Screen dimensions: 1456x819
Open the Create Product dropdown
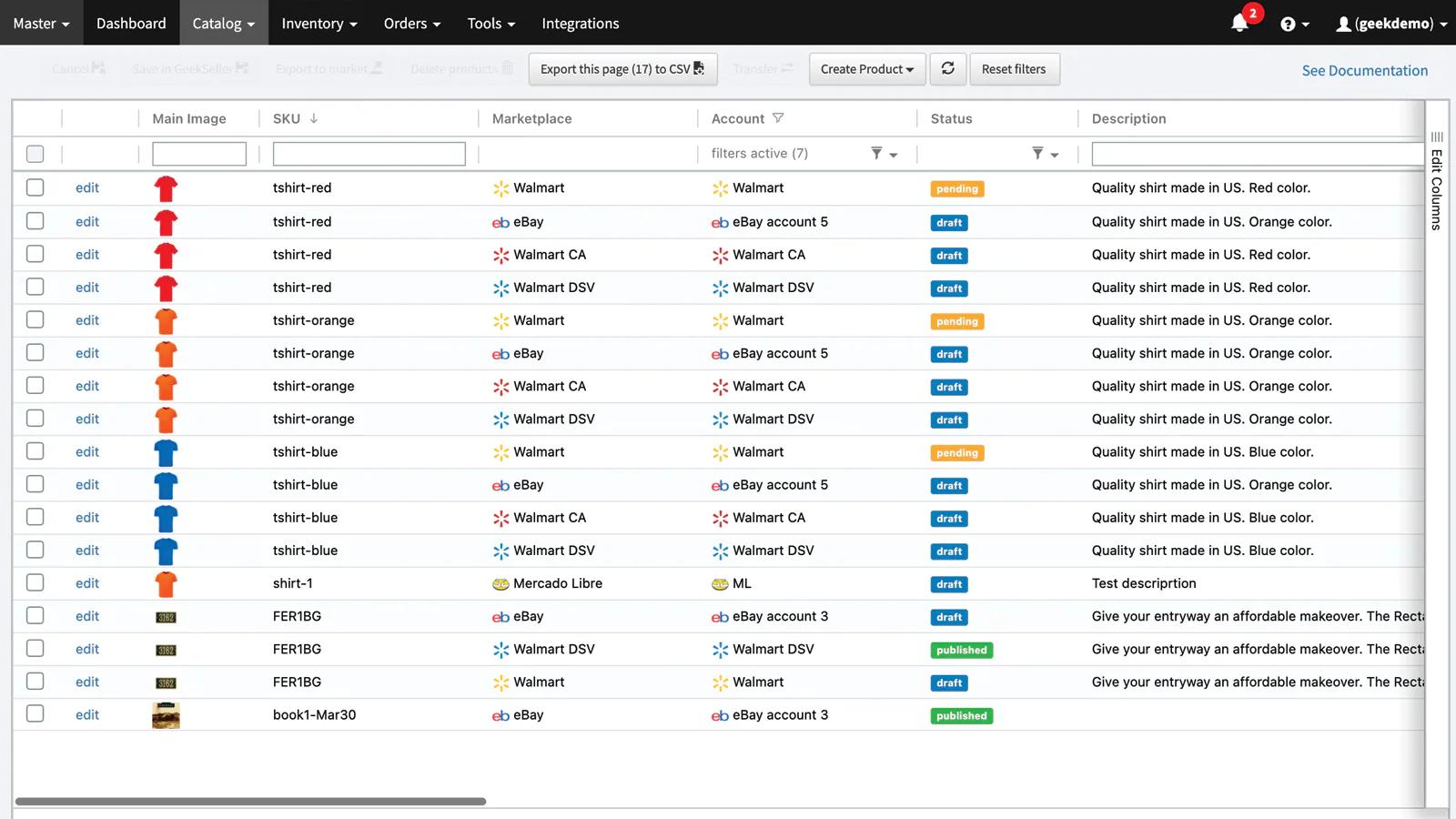click(x=867, y=69)
